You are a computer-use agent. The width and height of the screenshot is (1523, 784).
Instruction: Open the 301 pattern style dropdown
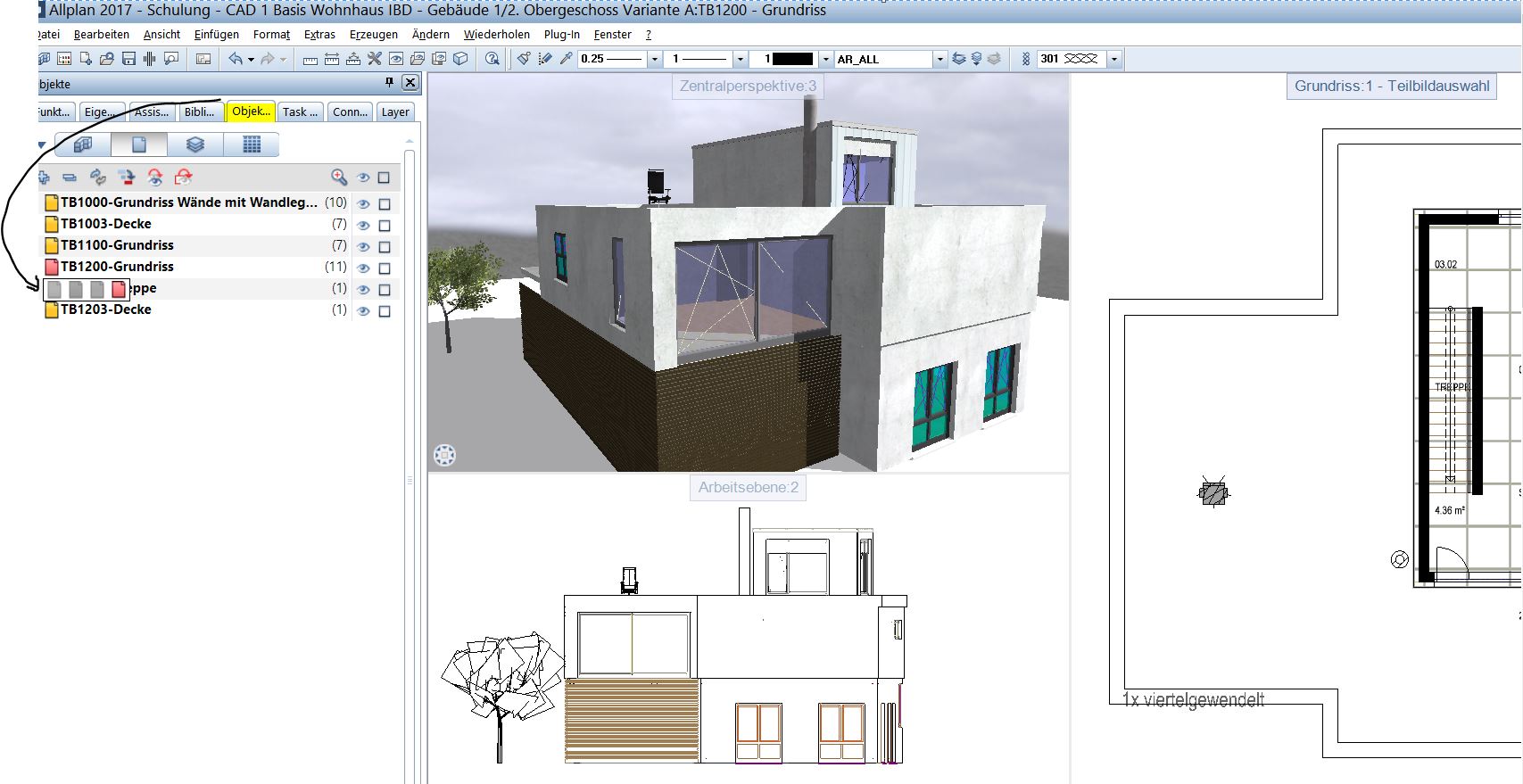click(1113, 59)
